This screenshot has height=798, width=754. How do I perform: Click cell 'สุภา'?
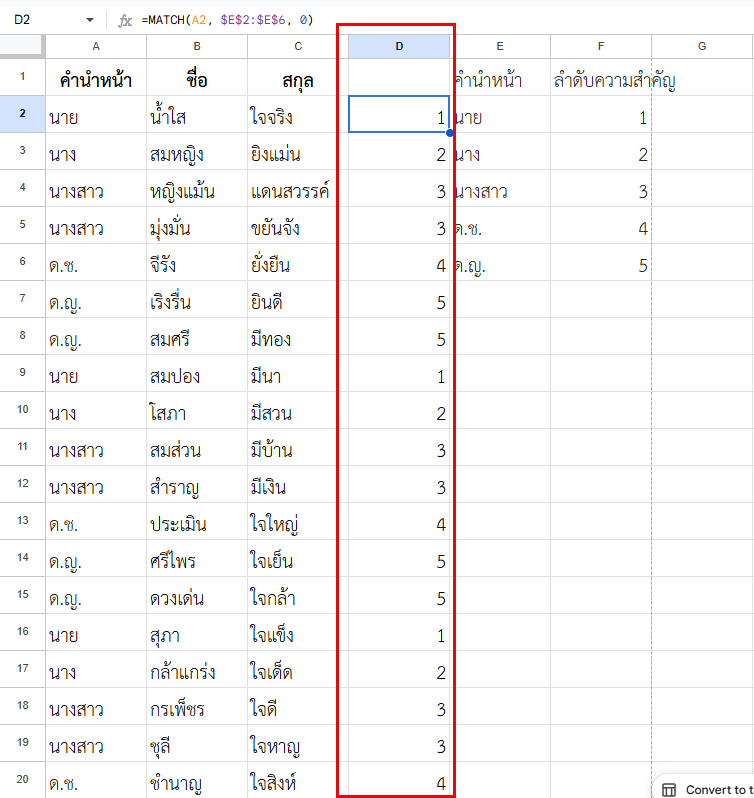(197, 632)
